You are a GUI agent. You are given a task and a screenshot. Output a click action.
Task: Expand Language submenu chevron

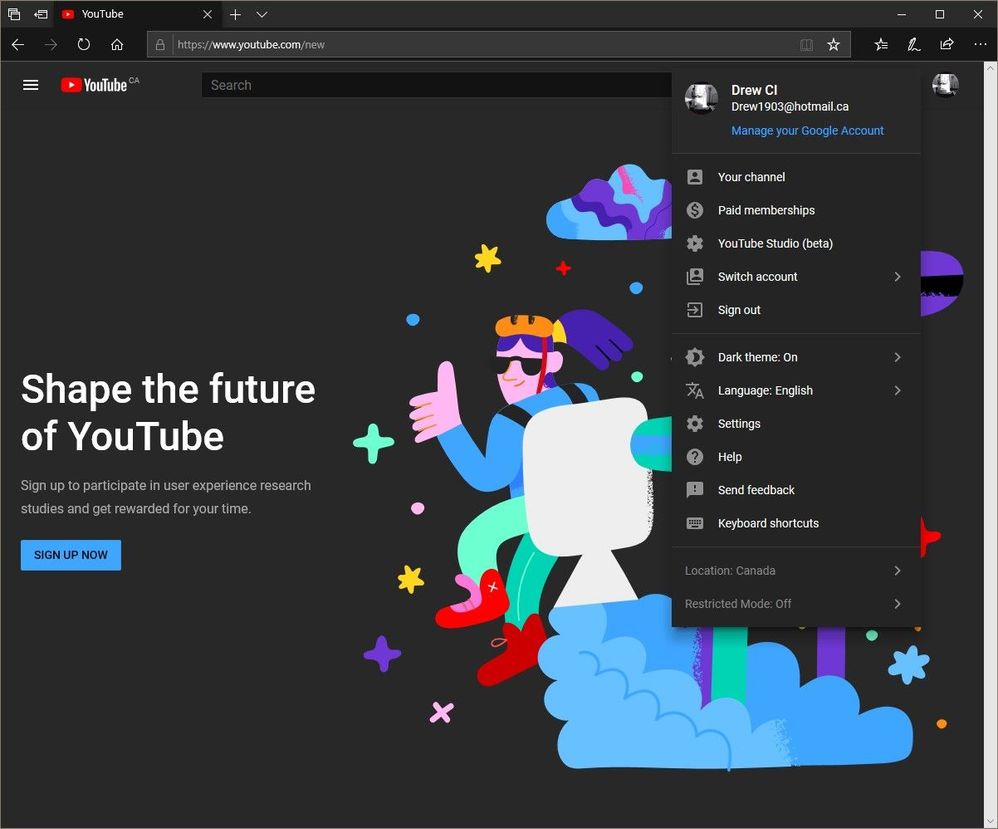pos(897,390)
